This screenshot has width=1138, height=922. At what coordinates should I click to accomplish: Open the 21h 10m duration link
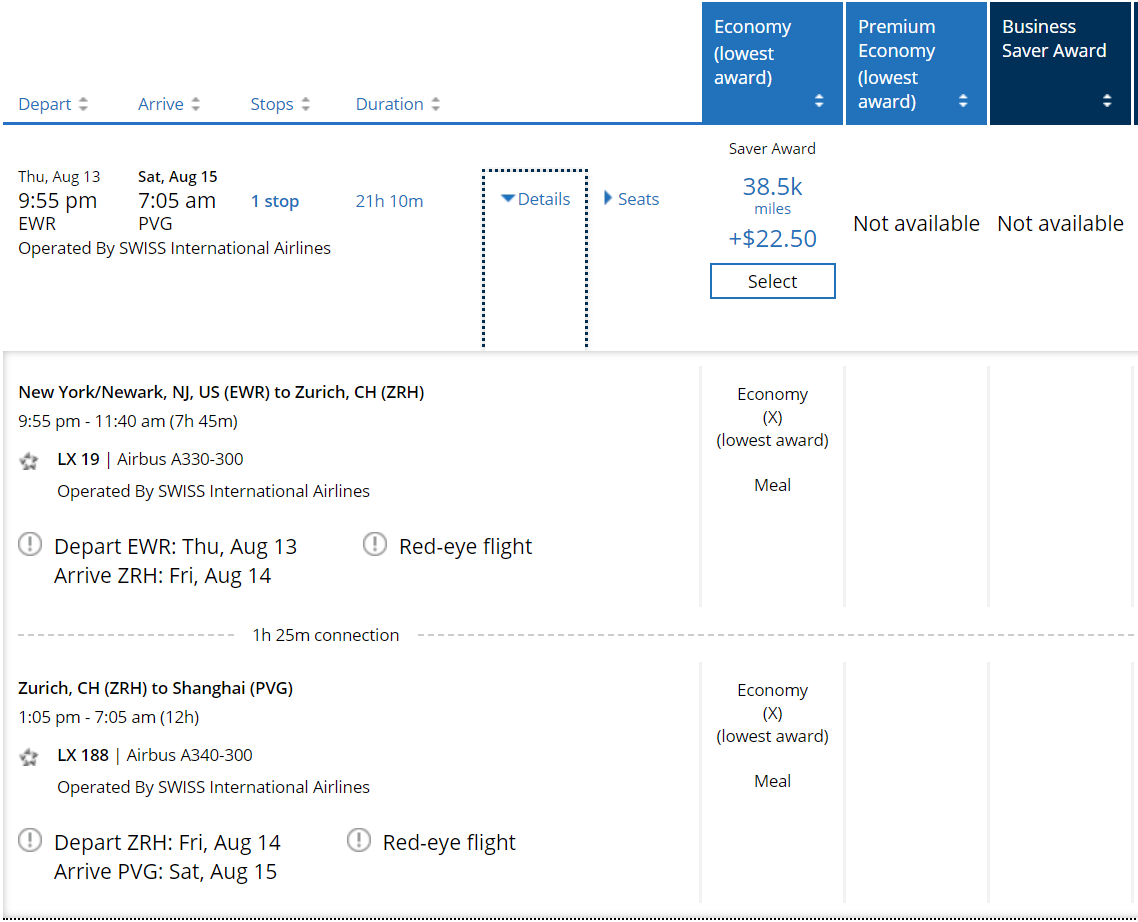(x=389, y=201)
